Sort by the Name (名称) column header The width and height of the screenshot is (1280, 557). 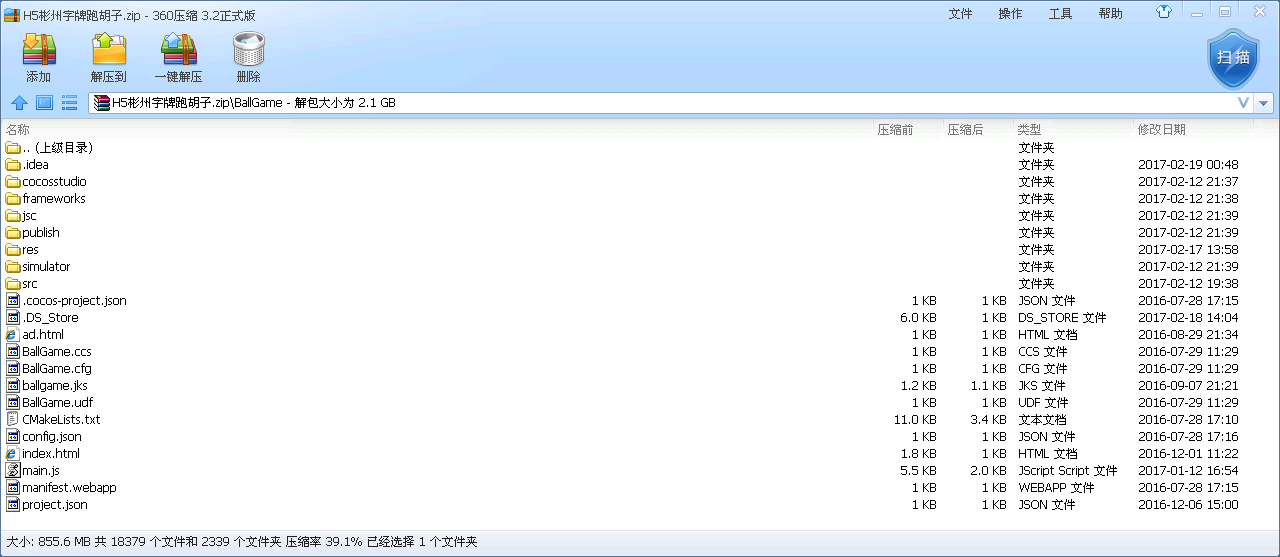[18, 130]
